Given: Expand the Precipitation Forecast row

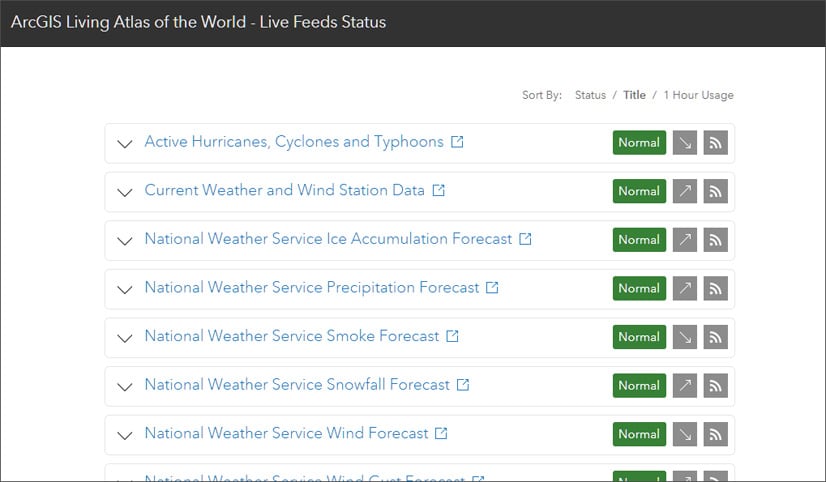Looking at the screenshot, I should [x=125, y=289].
